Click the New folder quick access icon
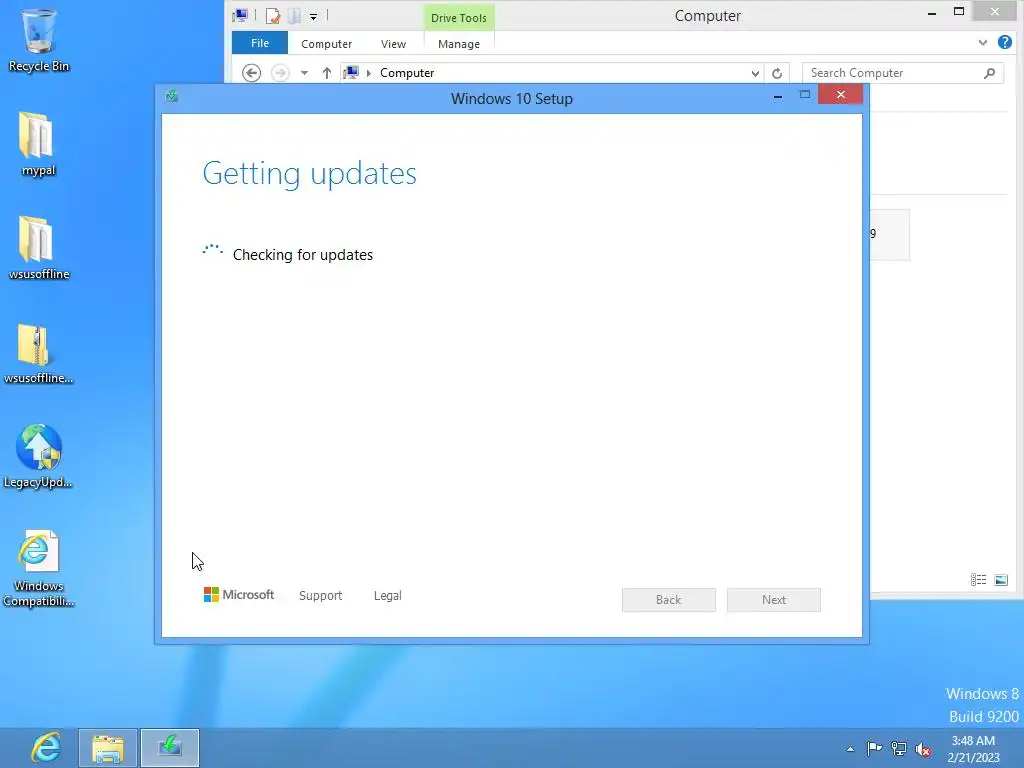The width and height of the screenshot is (1024, 768). pyautogui.click(x=294, y=16)
